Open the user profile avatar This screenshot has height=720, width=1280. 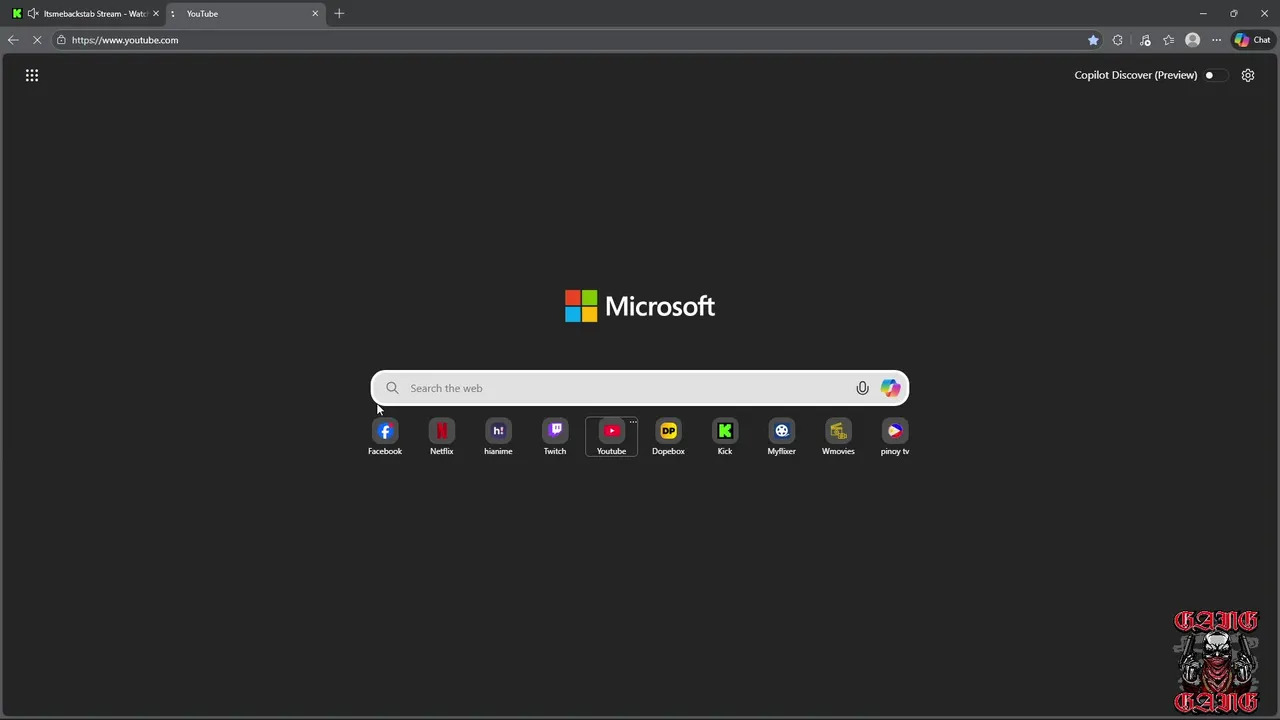coord(1192,40)
